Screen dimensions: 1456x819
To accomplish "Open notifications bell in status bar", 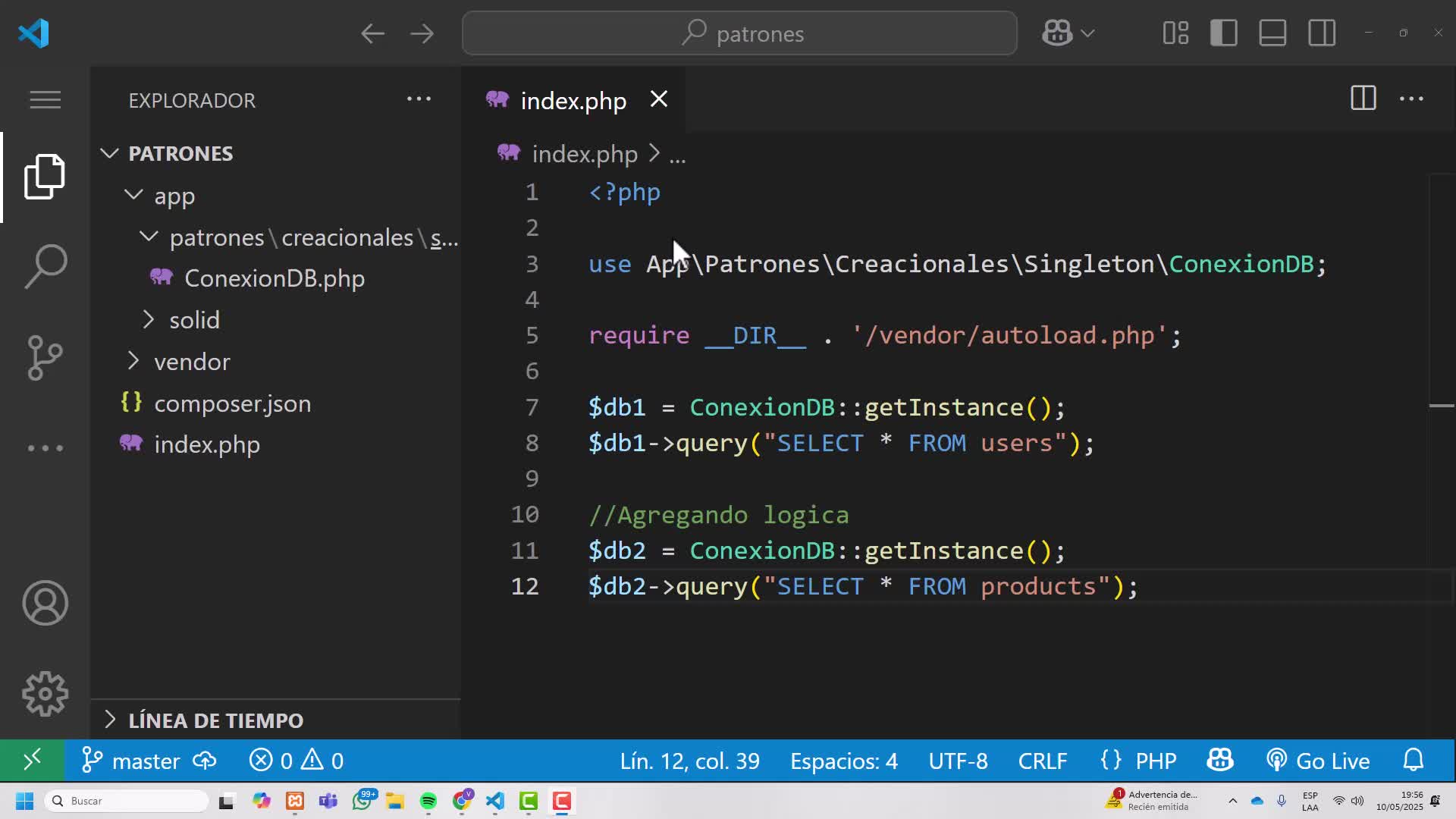I will click(x=1414, y=761).
